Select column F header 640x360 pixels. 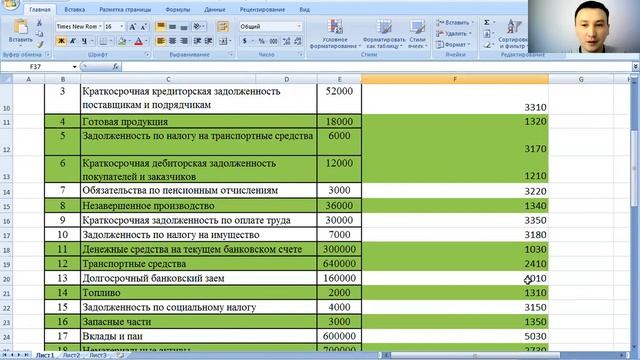click(x=455, y=79)
